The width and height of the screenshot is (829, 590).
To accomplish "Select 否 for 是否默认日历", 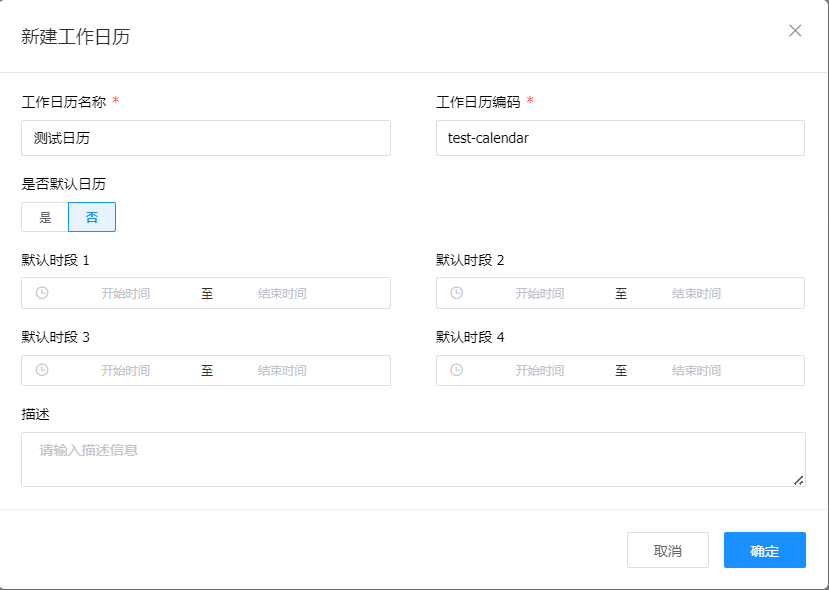I will 92,217.
